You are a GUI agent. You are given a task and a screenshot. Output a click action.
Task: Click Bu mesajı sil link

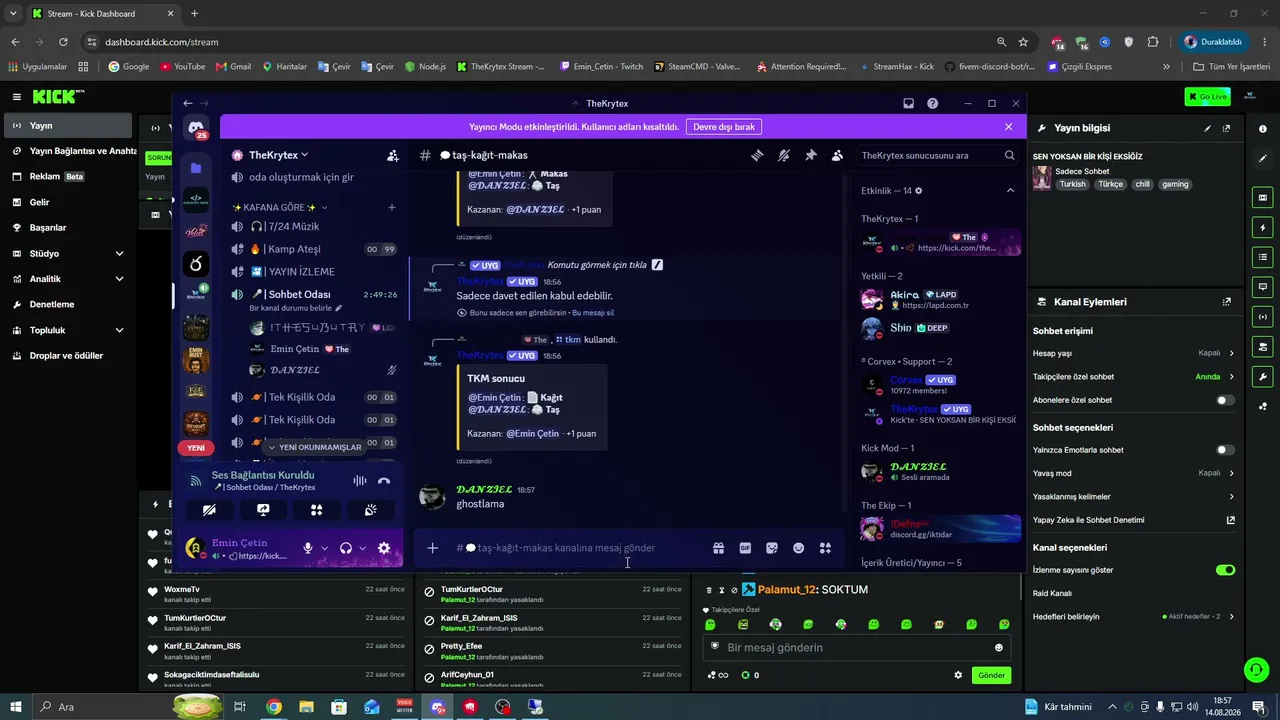point(593,313)
